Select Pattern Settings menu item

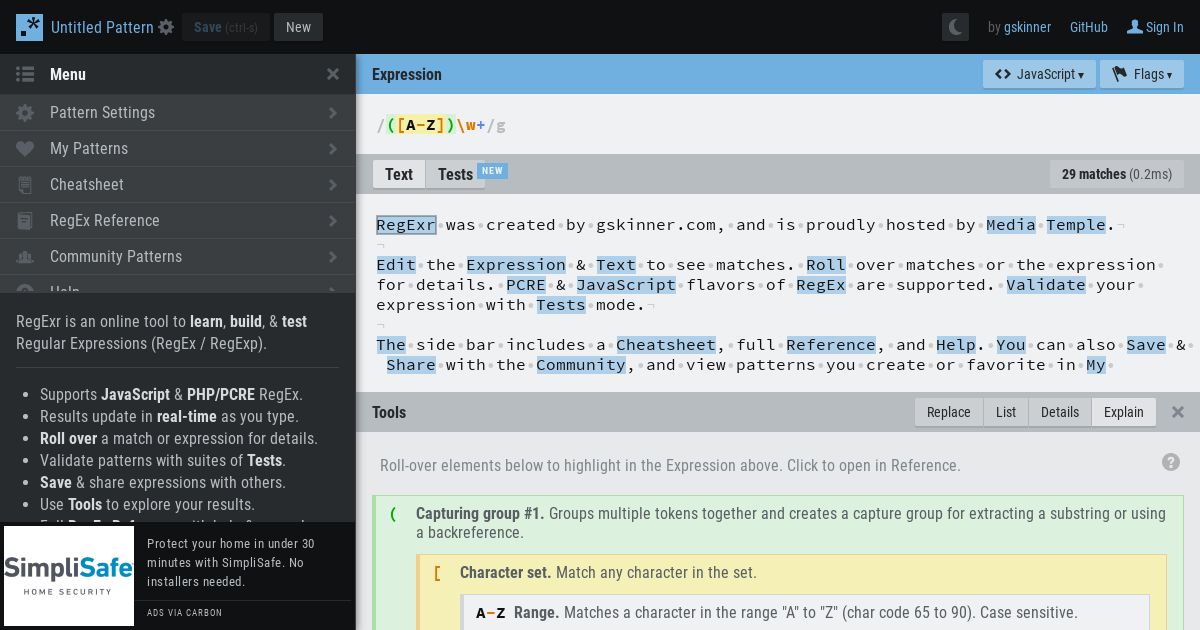(178, 113)
